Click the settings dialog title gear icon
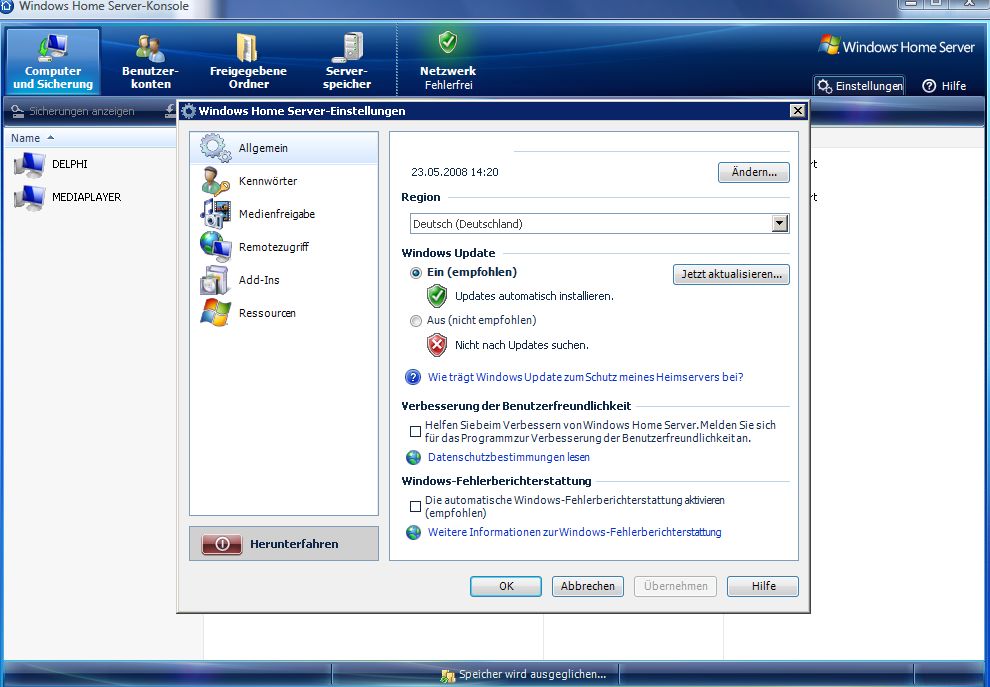 [188, 111]
